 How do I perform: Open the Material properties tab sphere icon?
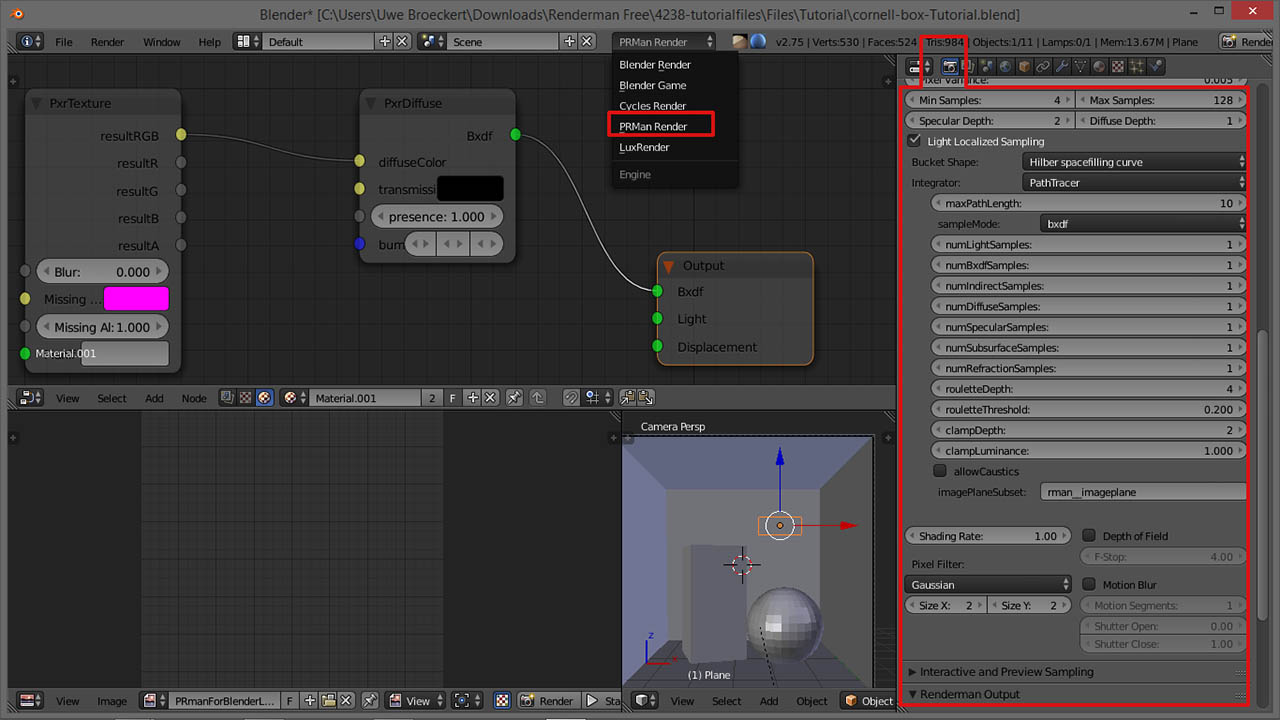[x=1098, y=66]
